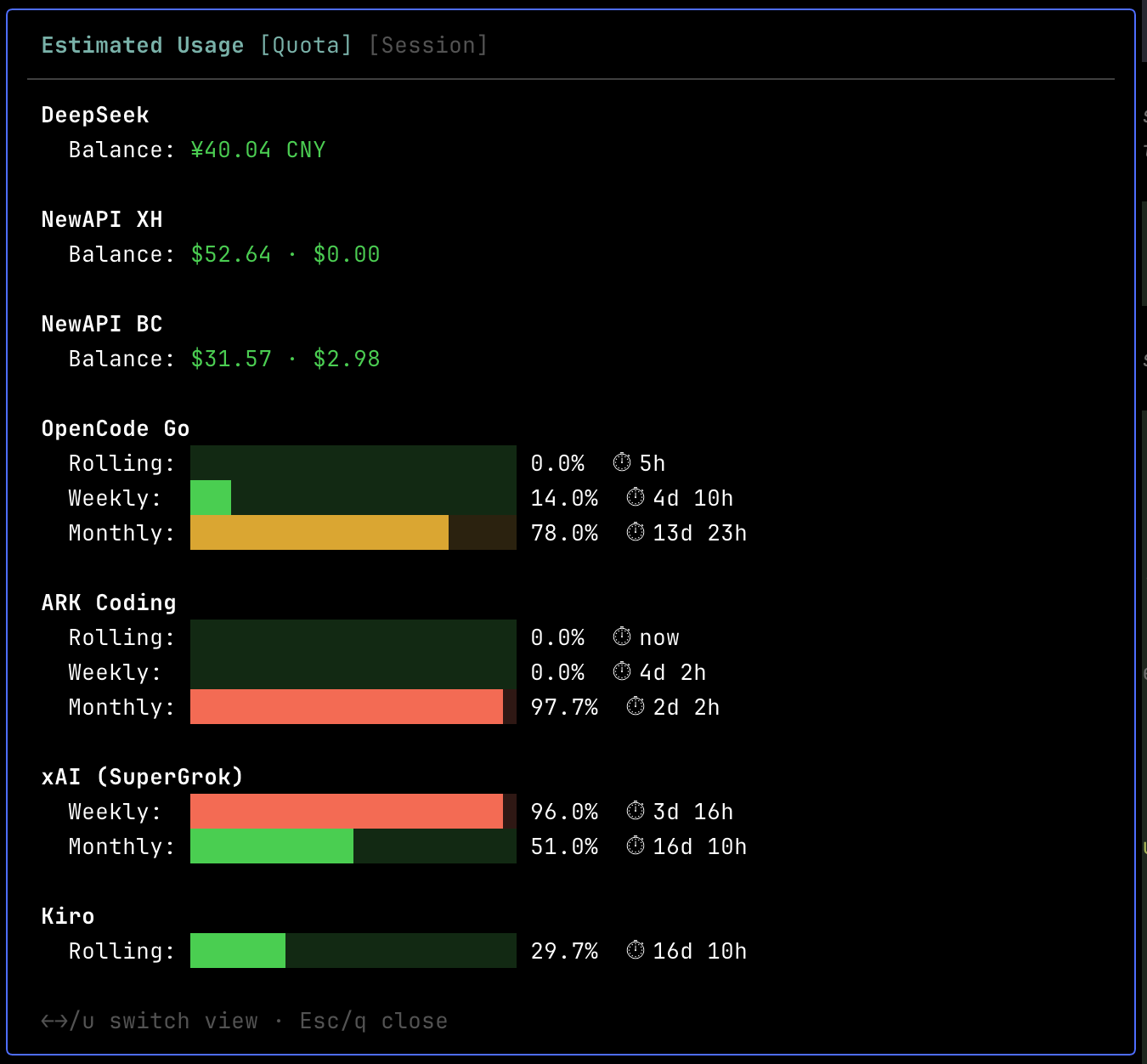Click the switch view hint text

click(x=150, y=1021)
